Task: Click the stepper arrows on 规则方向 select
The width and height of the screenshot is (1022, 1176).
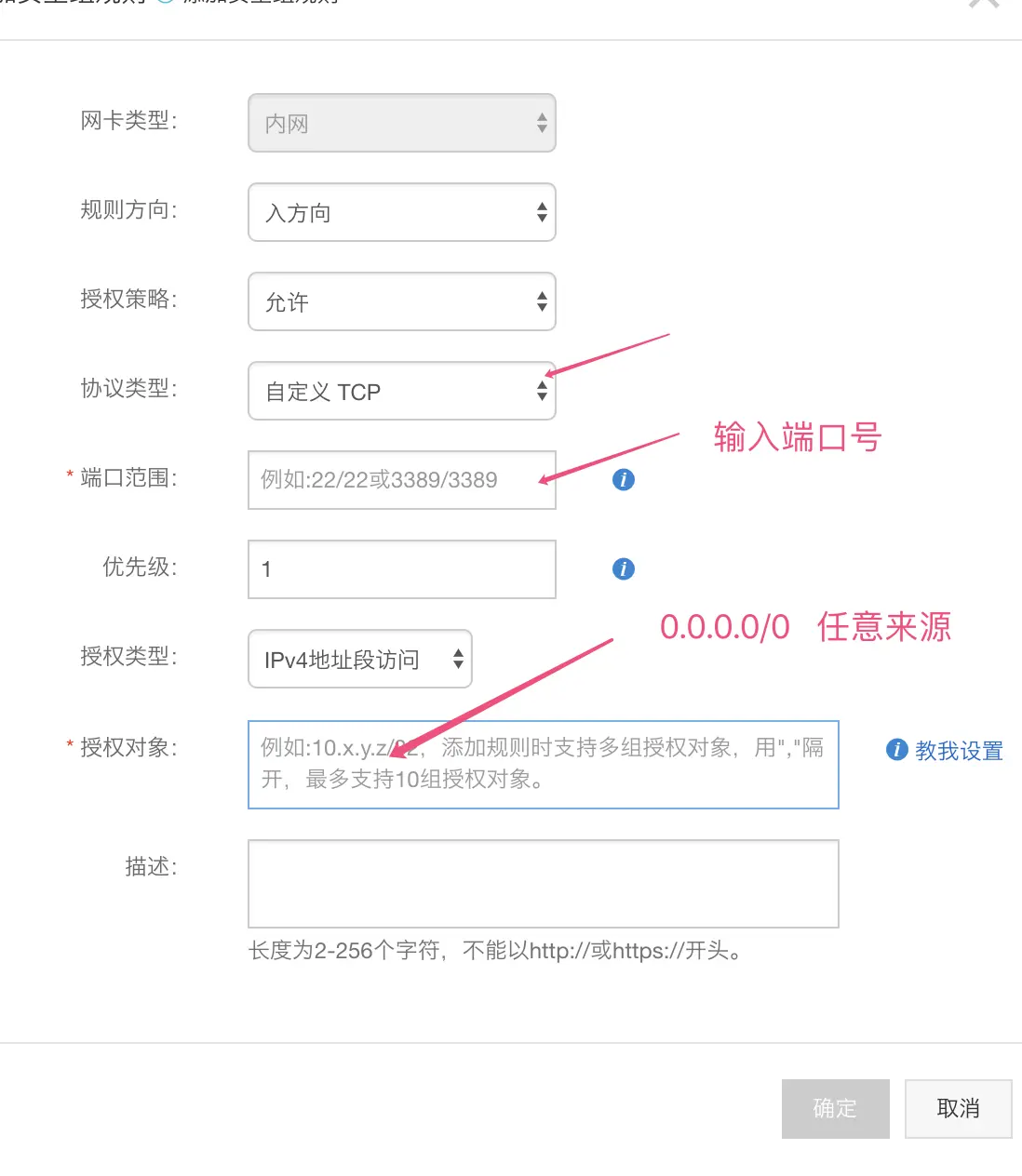Action: [x=542, y=212]
